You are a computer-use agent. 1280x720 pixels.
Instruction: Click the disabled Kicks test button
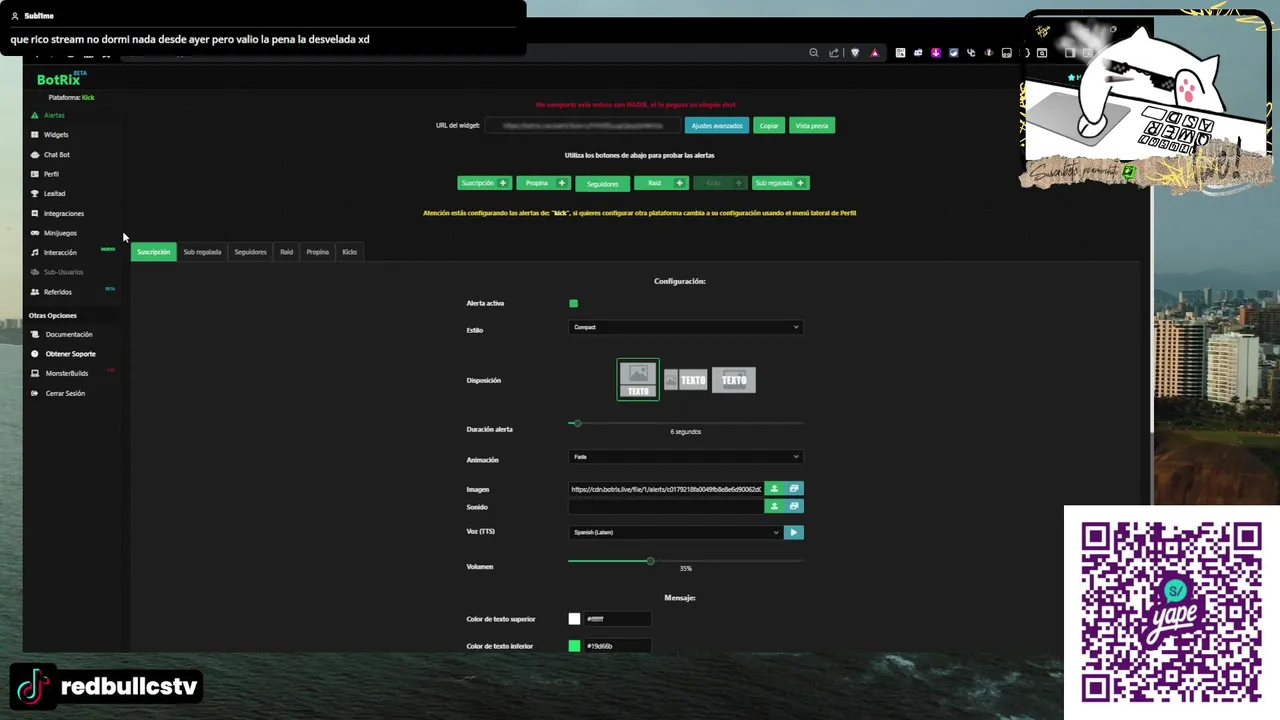[x=719, y=183]
